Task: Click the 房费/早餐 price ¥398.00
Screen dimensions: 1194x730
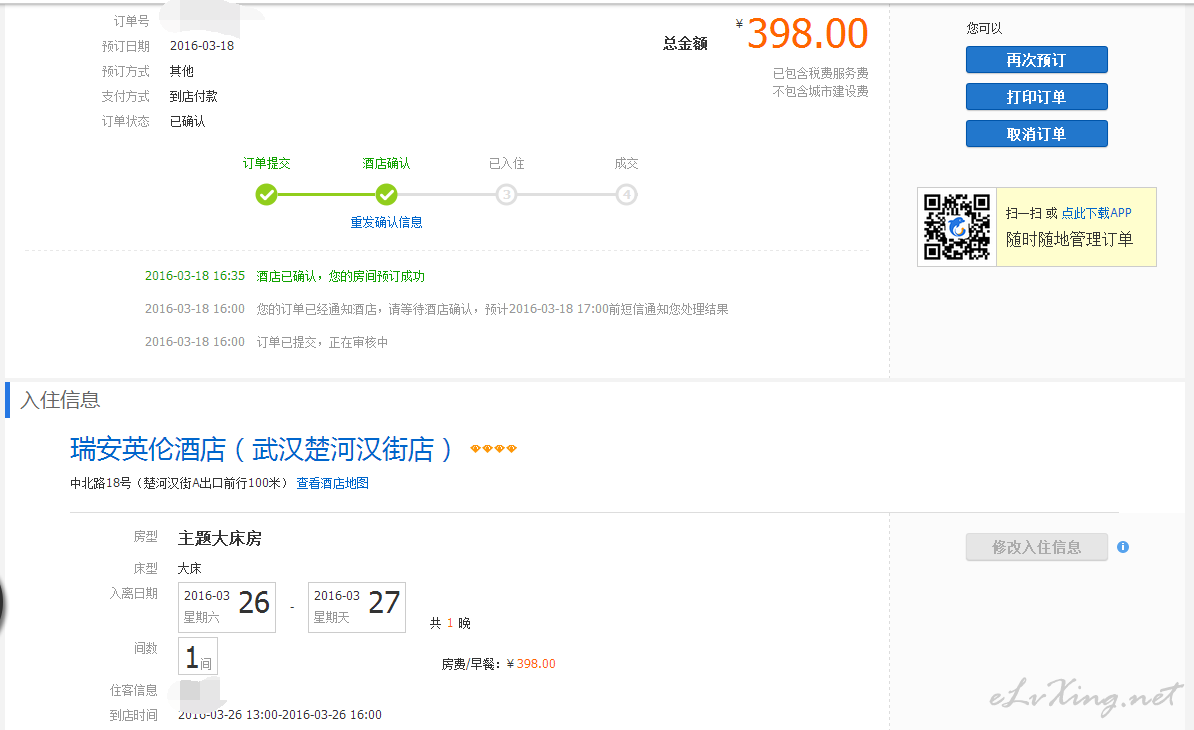Action: (531, 665)
